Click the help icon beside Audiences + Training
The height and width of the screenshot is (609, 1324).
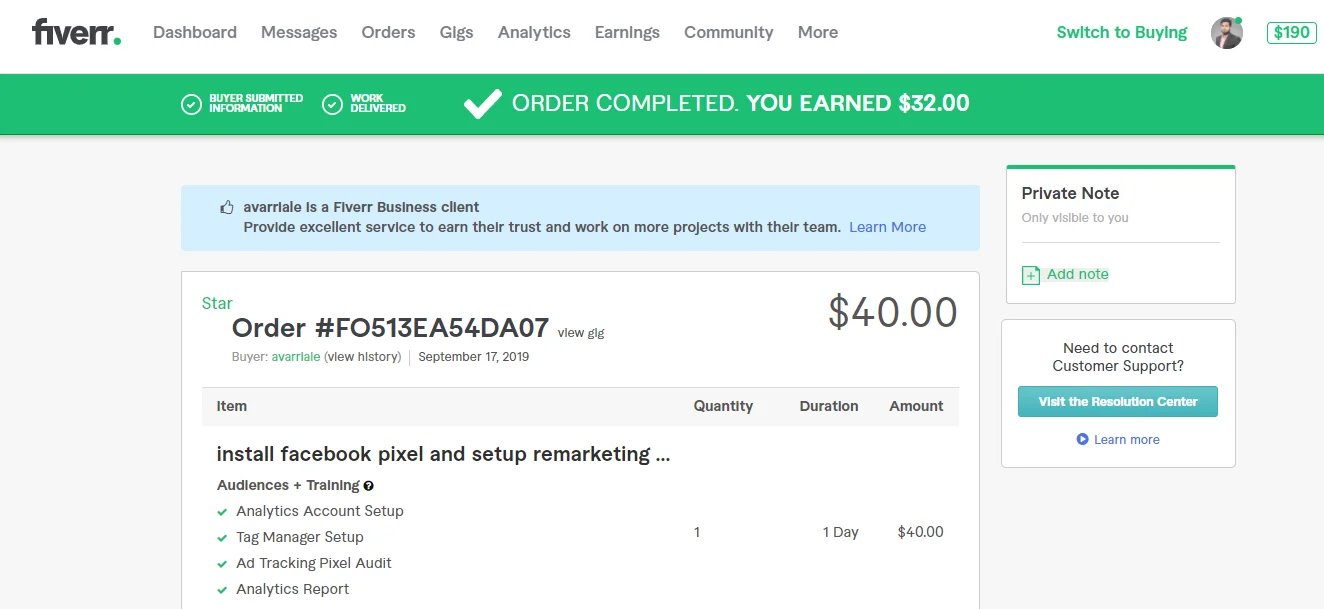click(x=369, y=486)
